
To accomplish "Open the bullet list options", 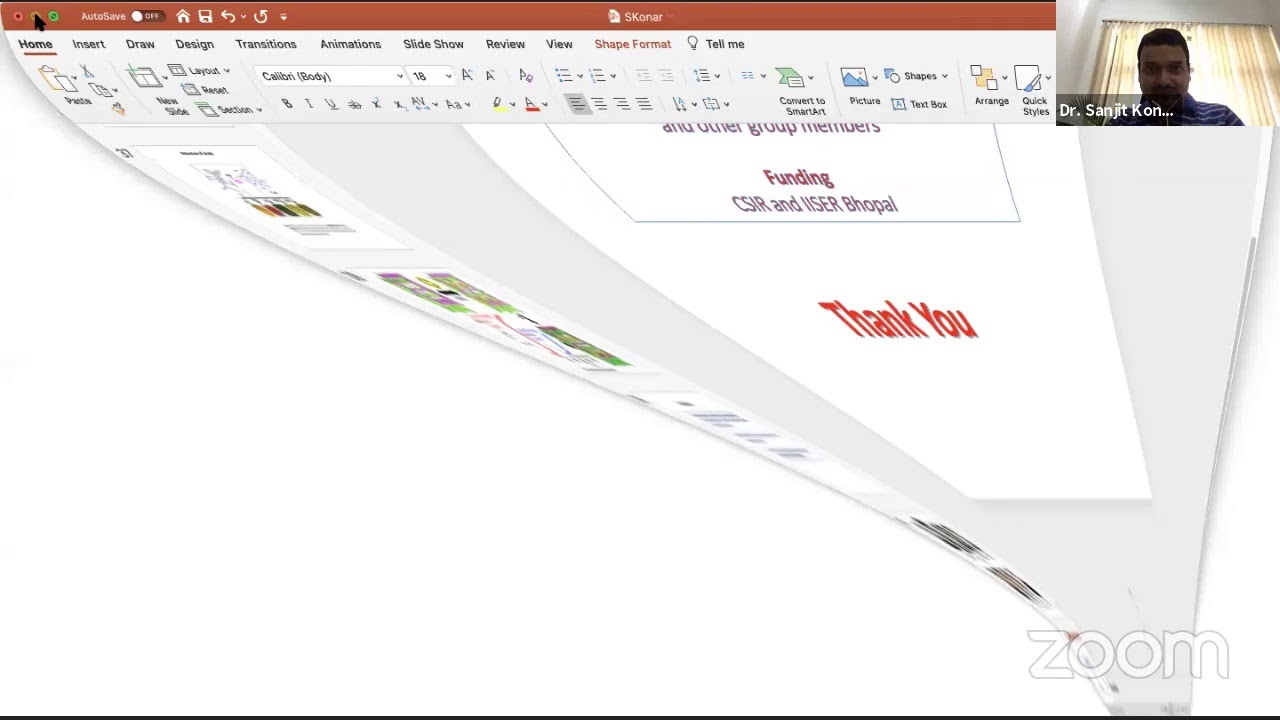I will pos(568,76).
